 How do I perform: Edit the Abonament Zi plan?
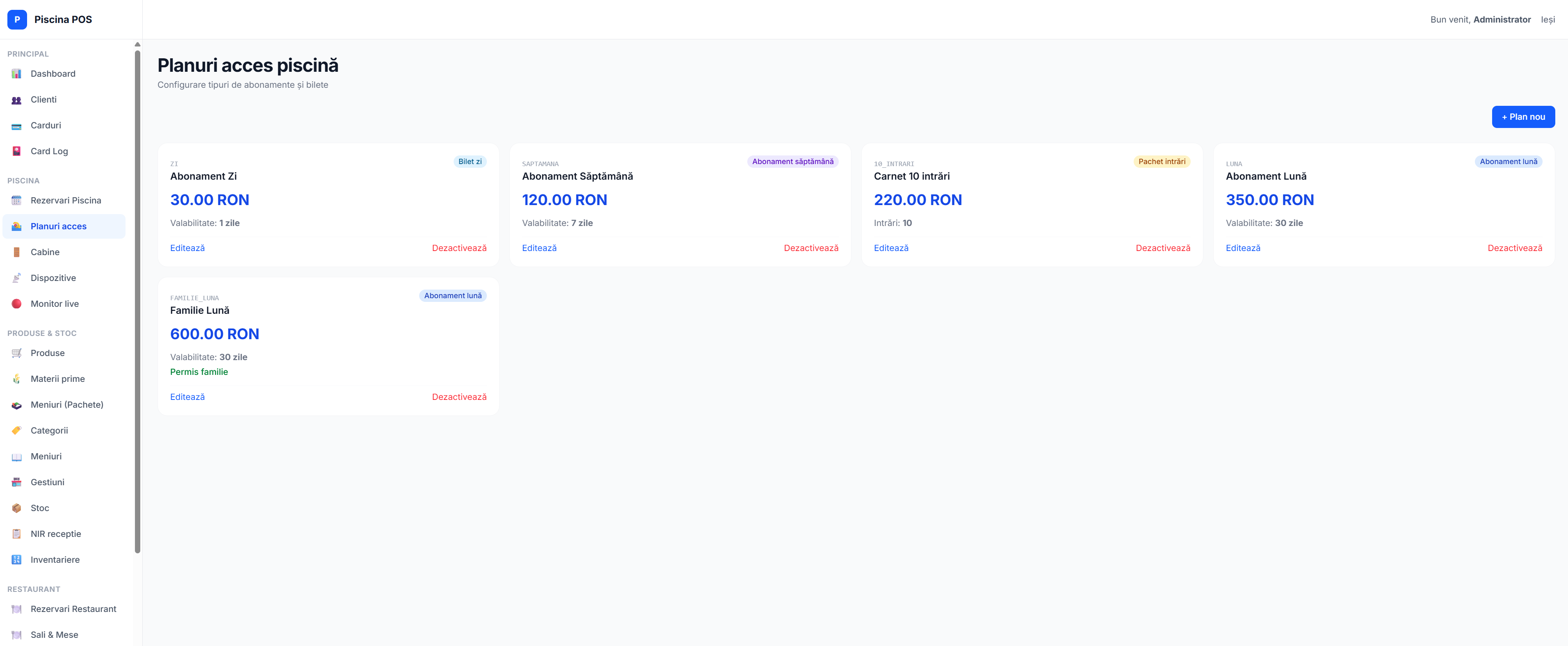(x=187, y=249)
